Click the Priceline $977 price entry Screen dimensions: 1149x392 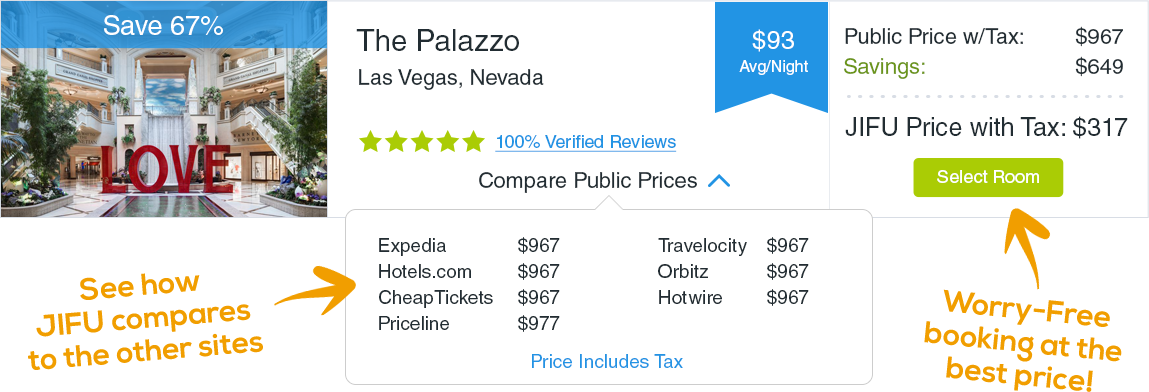[469, 324]
